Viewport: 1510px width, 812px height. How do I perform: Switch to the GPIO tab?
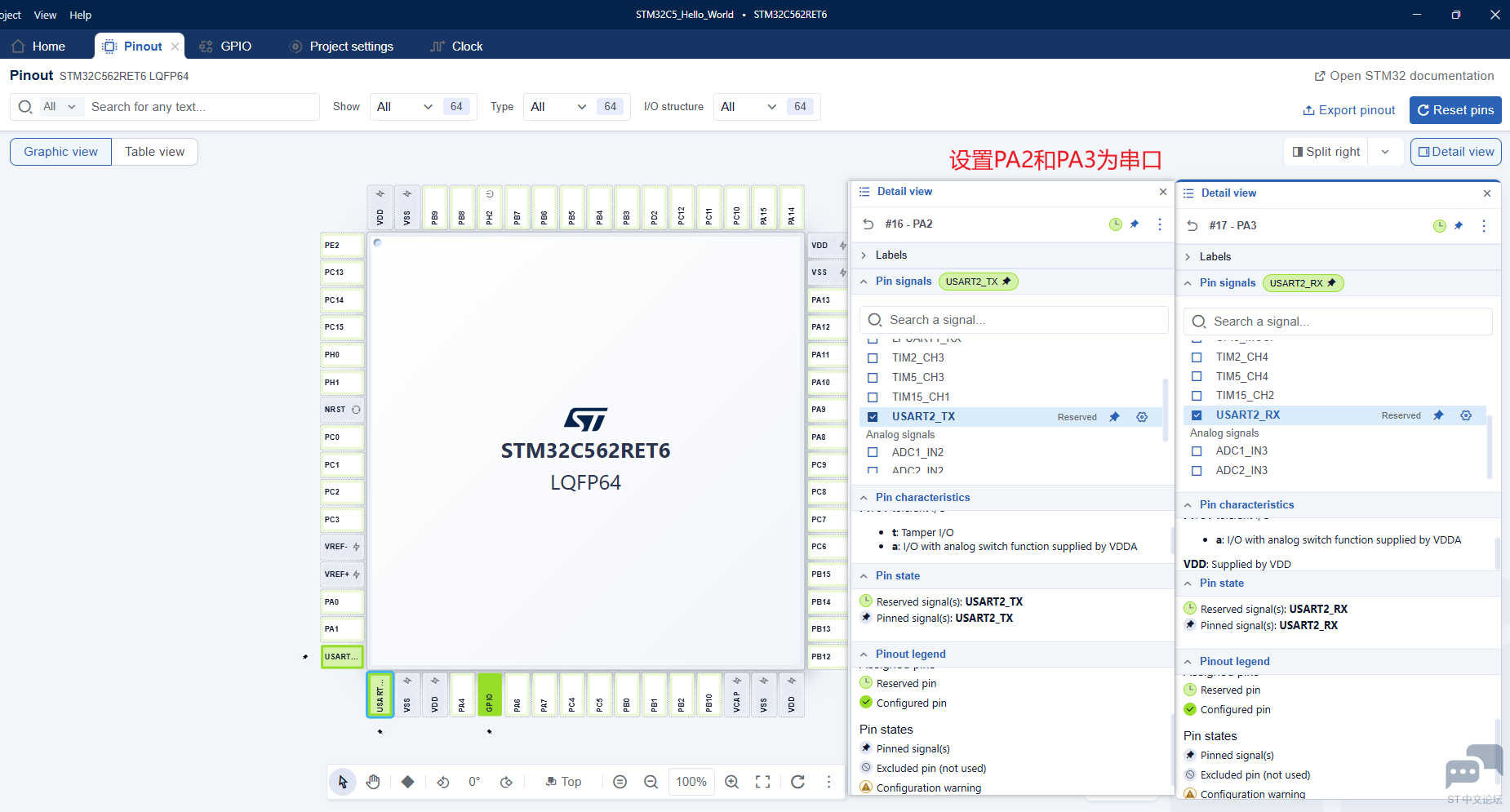point(226,47)
